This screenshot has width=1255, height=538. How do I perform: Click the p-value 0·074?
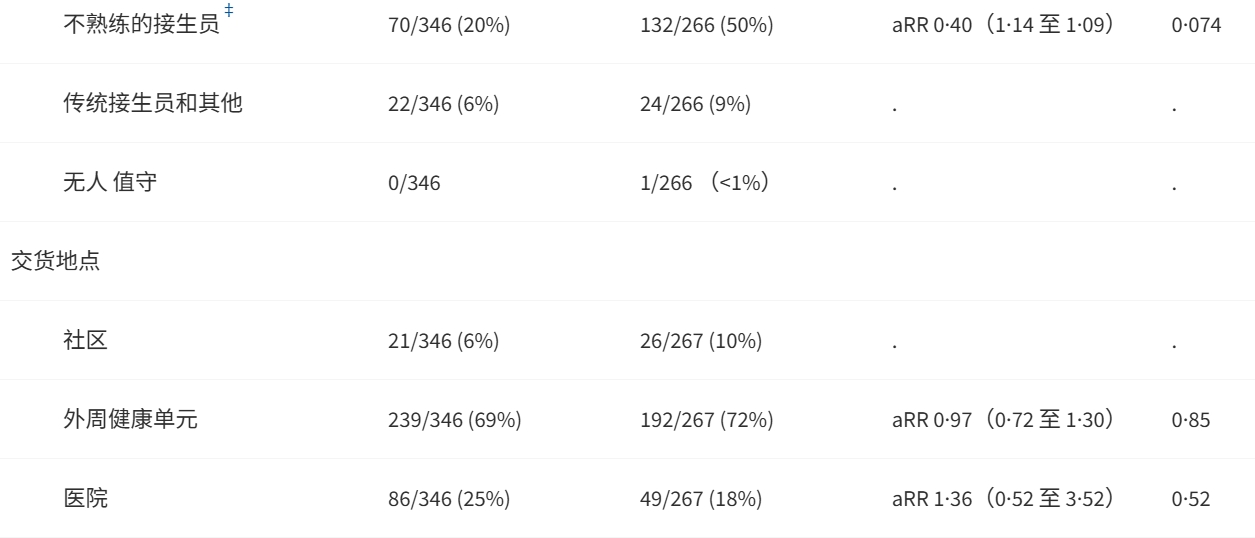click(x=1196, y=25)
